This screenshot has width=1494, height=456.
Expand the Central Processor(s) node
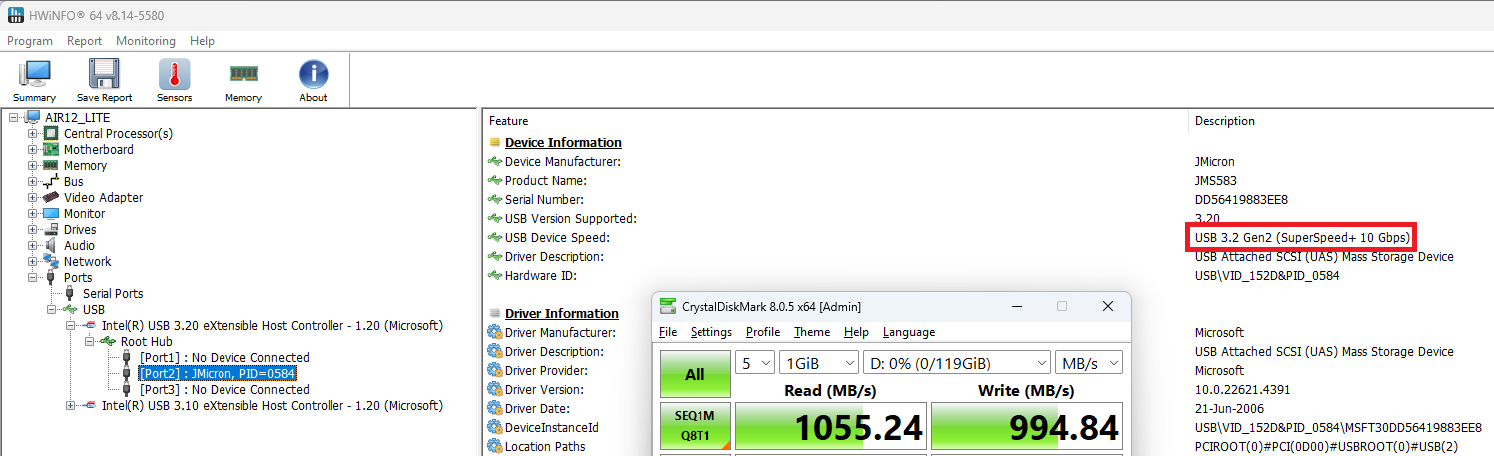click(33, 133)
